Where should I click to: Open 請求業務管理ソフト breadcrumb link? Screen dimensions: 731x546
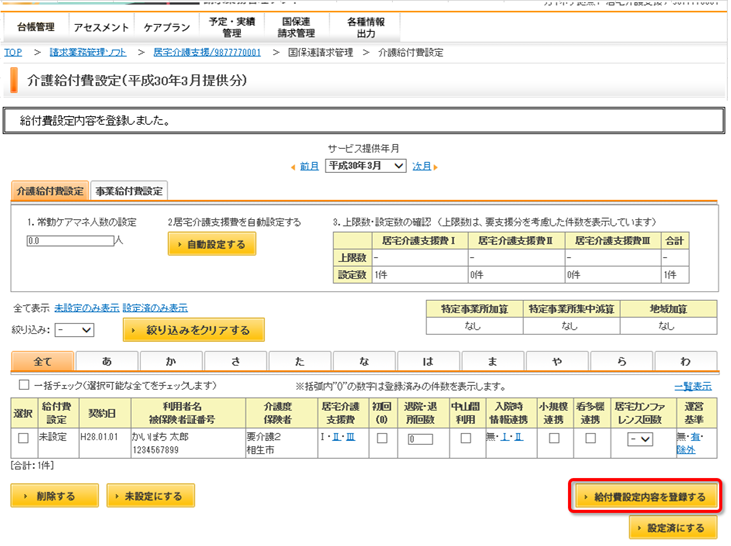pyautogui.click(x=88, y=52)
